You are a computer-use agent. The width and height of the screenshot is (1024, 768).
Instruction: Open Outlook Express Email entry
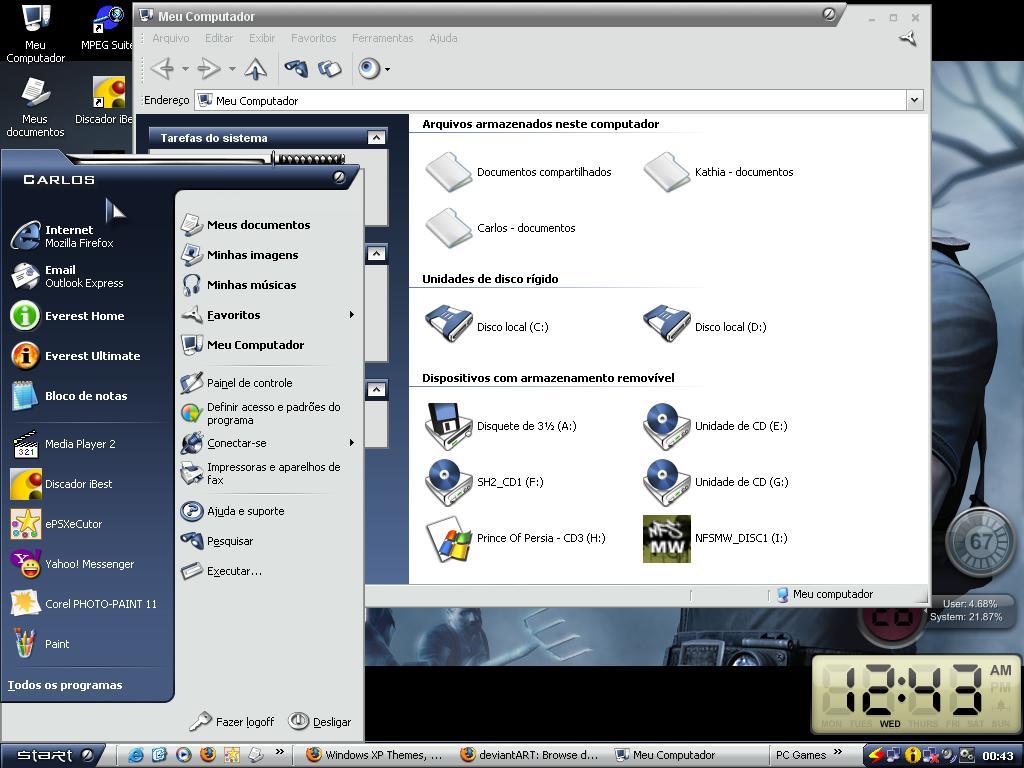coord(87,276)
